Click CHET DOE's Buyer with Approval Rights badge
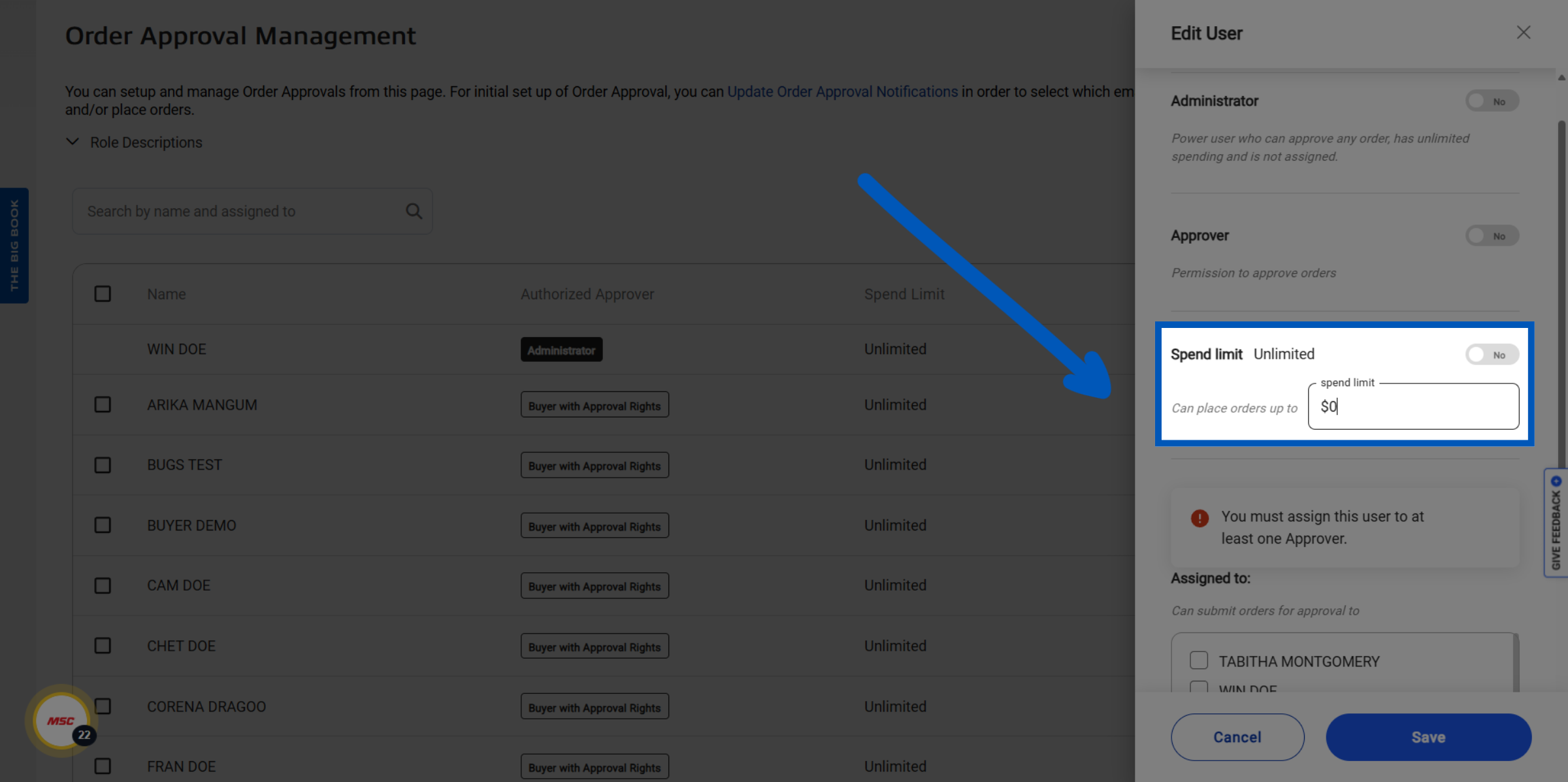Screen dimensions: 1568x782 coord(595,646)
